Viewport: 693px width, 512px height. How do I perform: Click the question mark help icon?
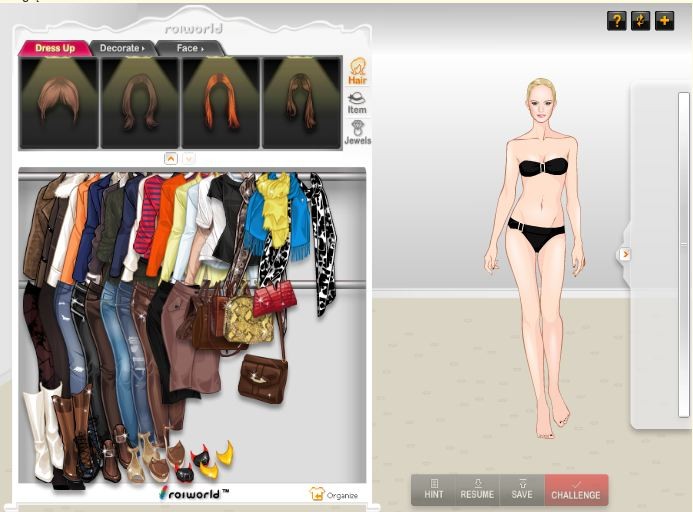coord(616,21)
